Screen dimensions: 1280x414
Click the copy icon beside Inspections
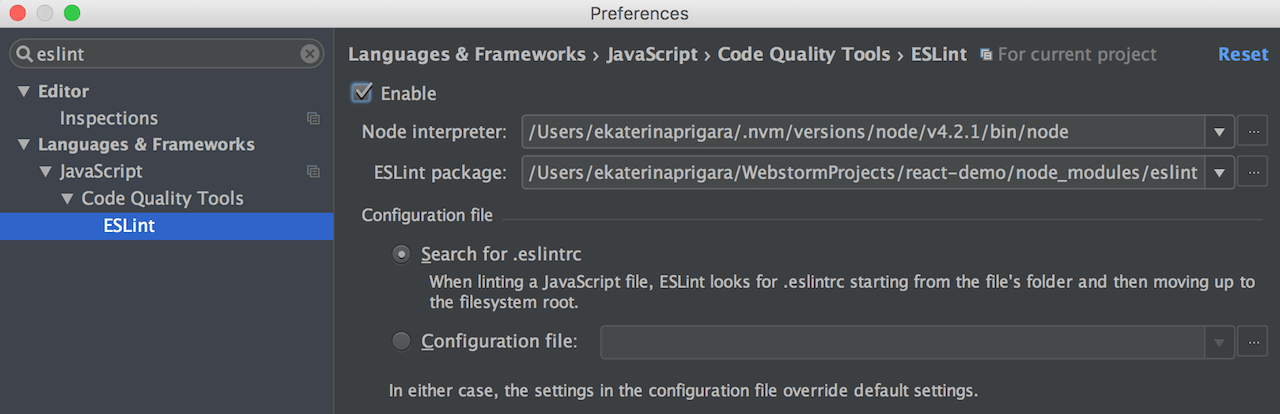[x=313, y=118]
